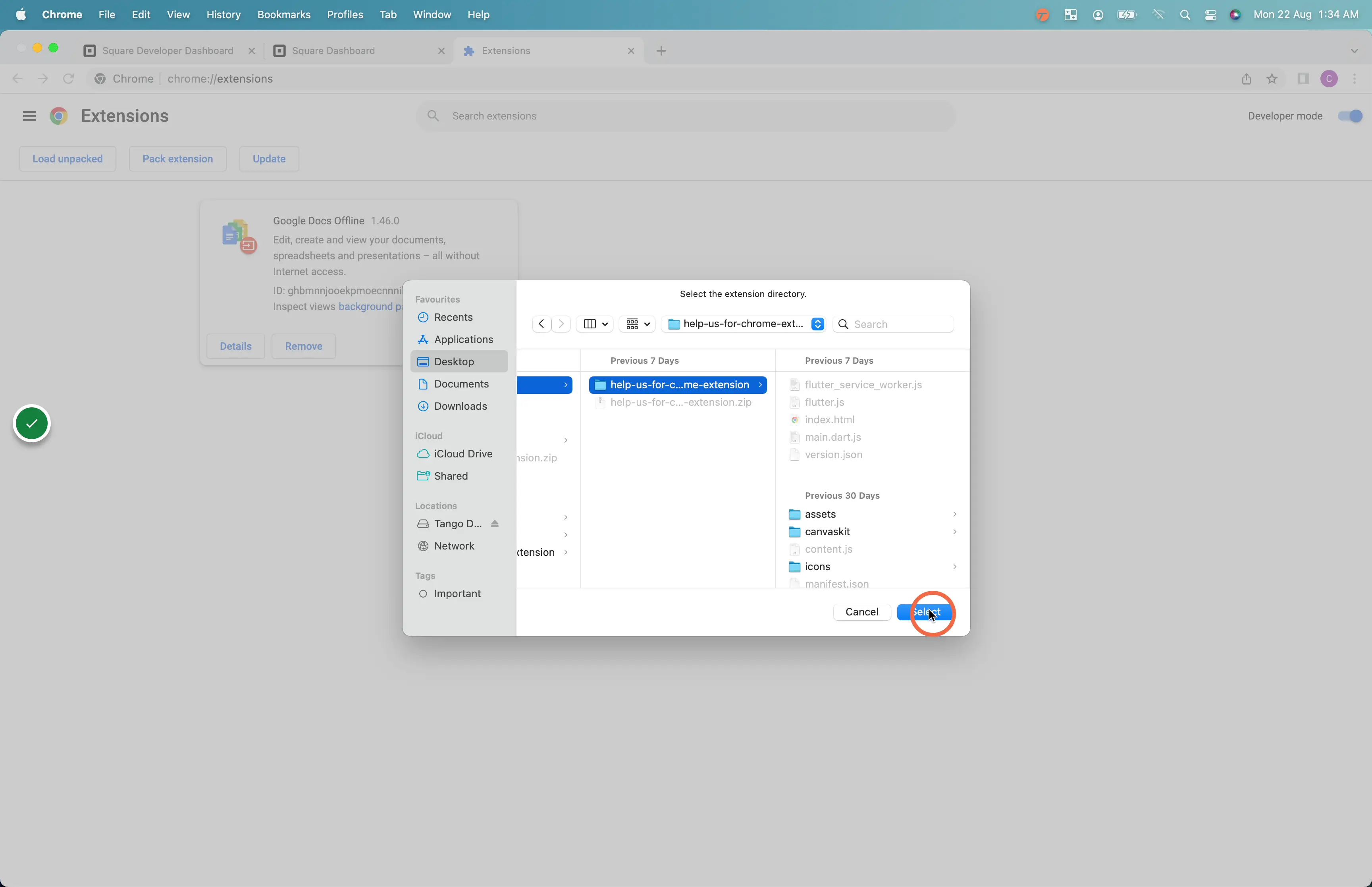Click Pack extension button
This screenshot has width=1372, height=887.
coord(177,159)
